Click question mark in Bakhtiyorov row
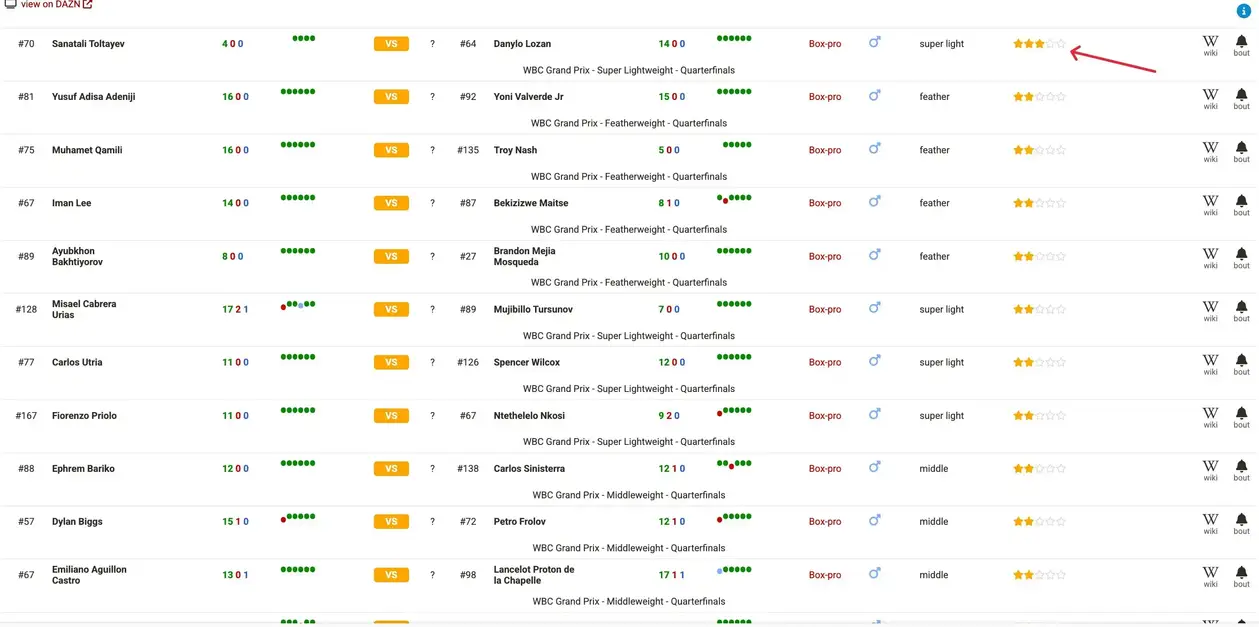The image size is (1259, 627). tap(432, 257)
